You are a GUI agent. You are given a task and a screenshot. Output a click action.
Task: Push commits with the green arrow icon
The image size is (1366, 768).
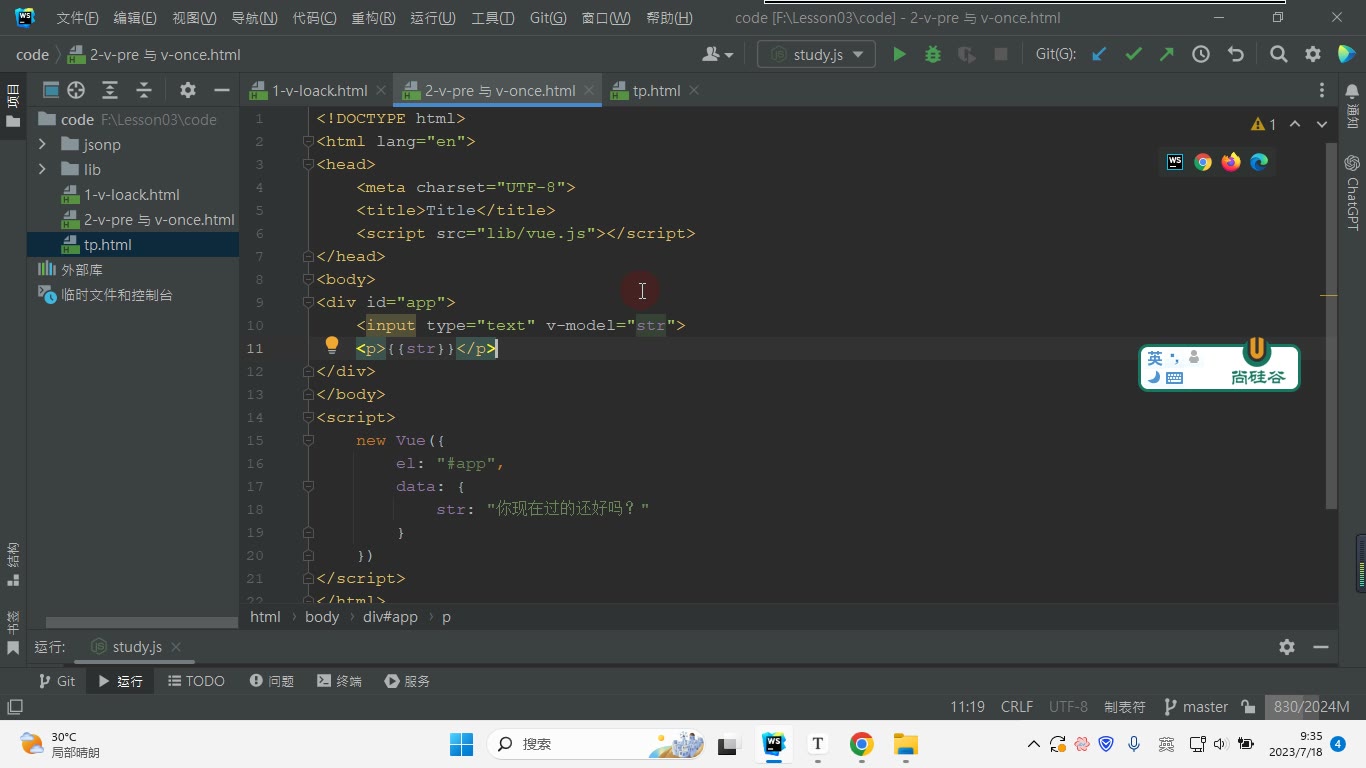click(1167, 55)
